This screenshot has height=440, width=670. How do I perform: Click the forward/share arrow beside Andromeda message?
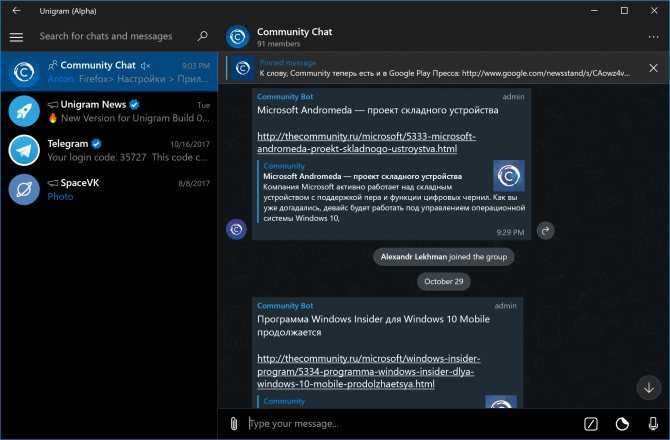[x=546, y=231]
